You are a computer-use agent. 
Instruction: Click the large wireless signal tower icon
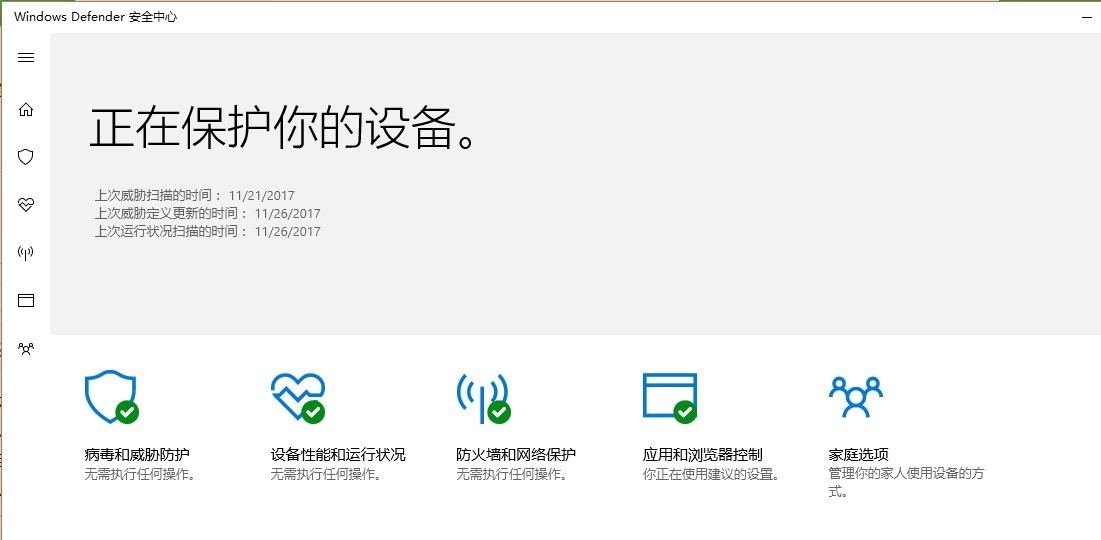click(x=483, y=397)
